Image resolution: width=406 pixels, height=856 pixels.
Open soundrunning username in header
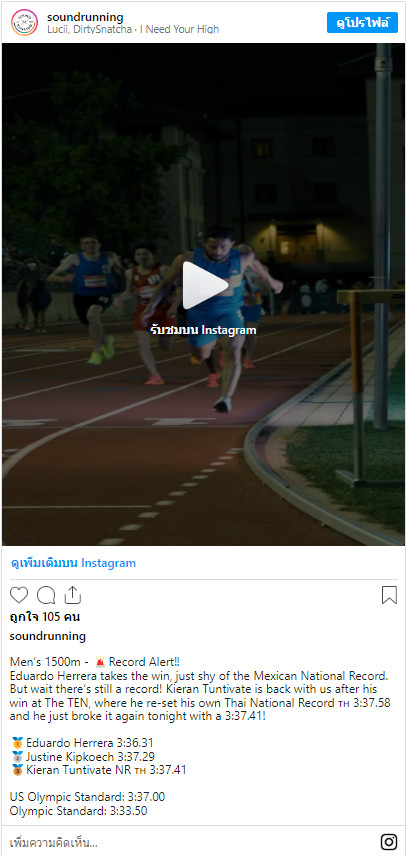point(85,17)
